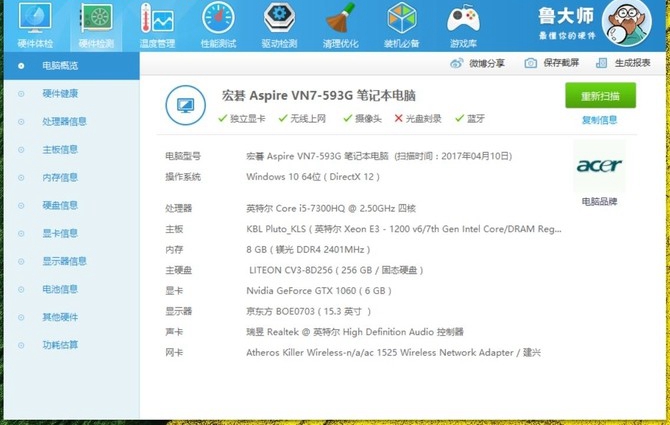Click the KBL Pluto_KLS motherboard value
670x425 pixels.
click(x=404, y=229)
